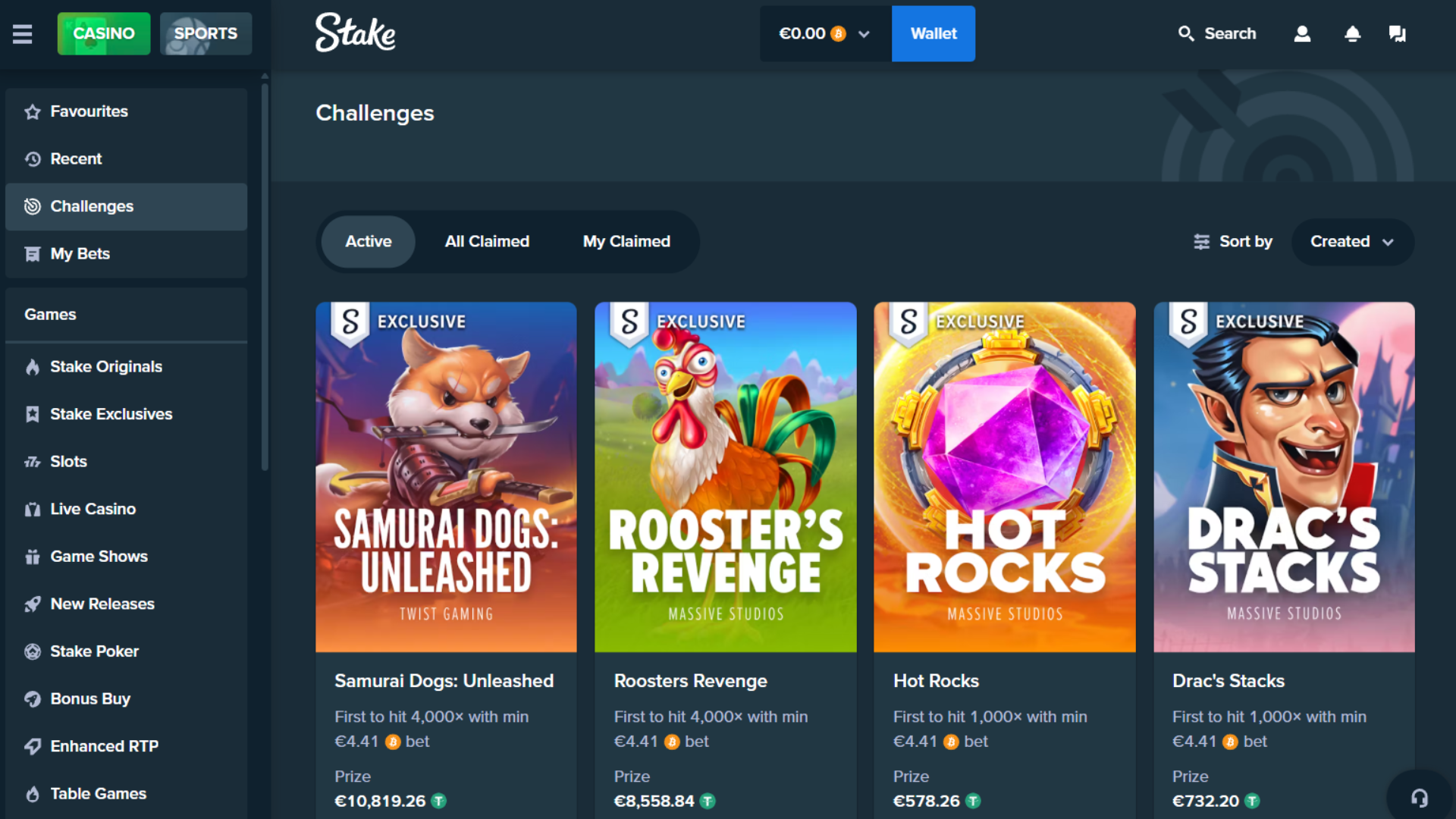This screenshot has width=1456, height=819.
Task: Click the Stake Poker chip icon
Action: pyautogui.click(x=32, y=651)
